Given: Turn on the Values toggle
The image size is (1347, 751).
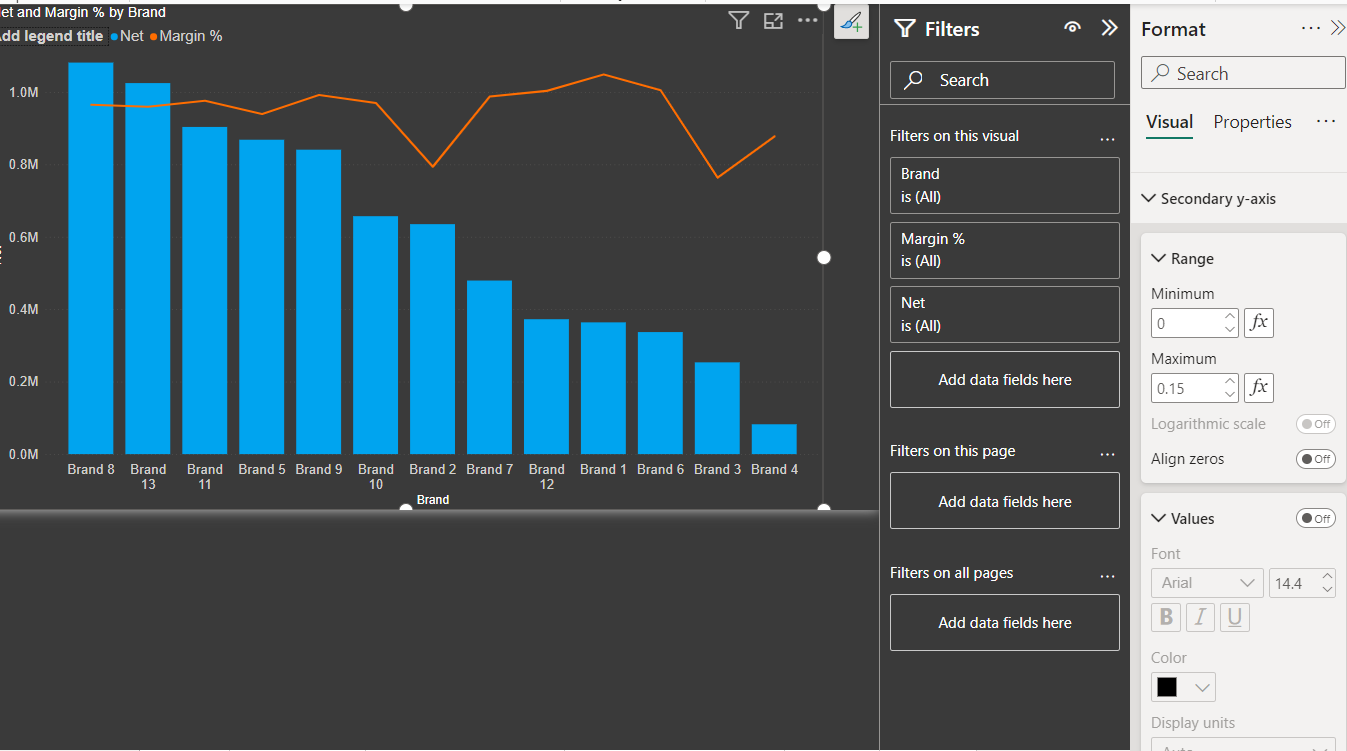Looking at the screenshot, I should [x=1315, y=518].
